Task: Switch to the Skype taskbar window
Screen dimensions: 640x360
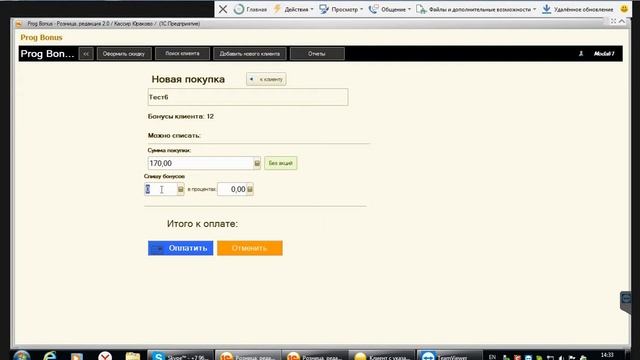Action: [x=180, y=355]
